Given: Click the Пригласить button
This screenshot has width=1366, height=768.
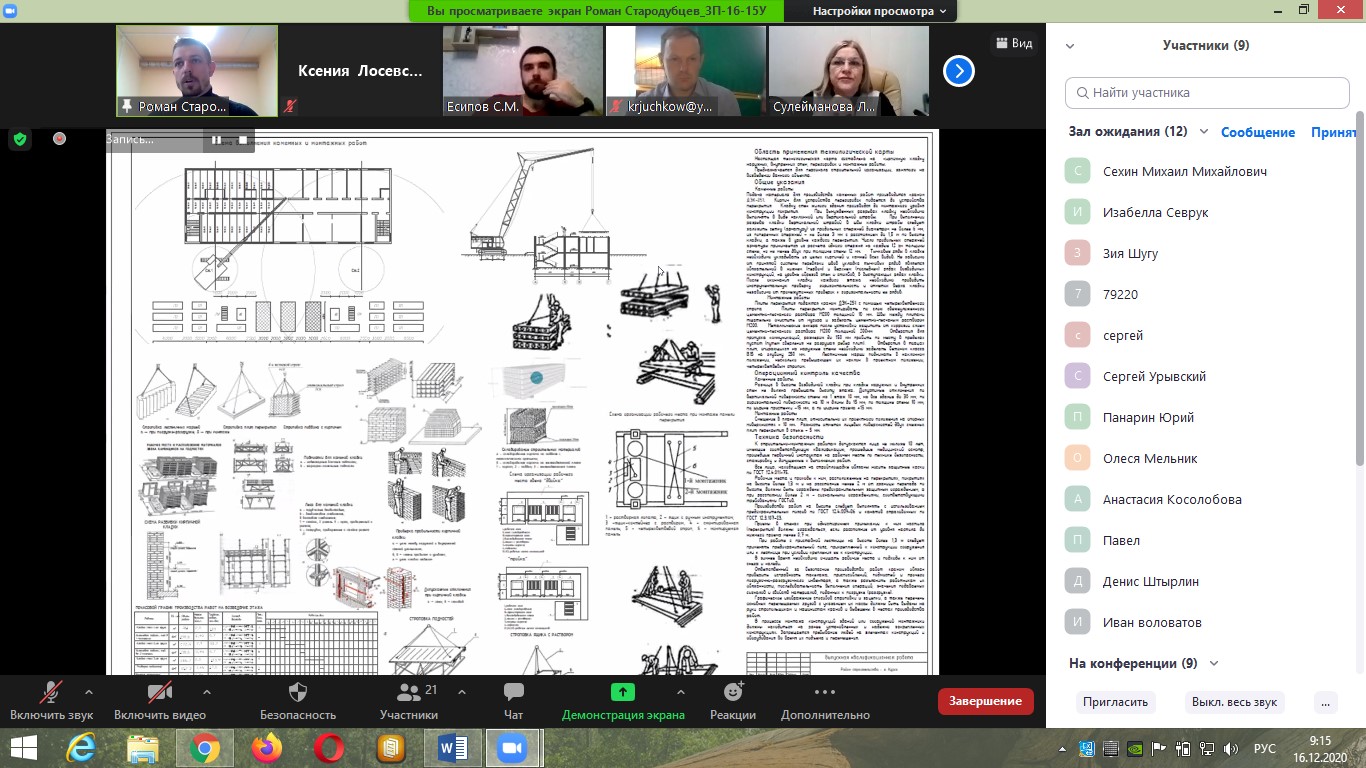Looking at the screenshot, I should (x=1115, y=702).
